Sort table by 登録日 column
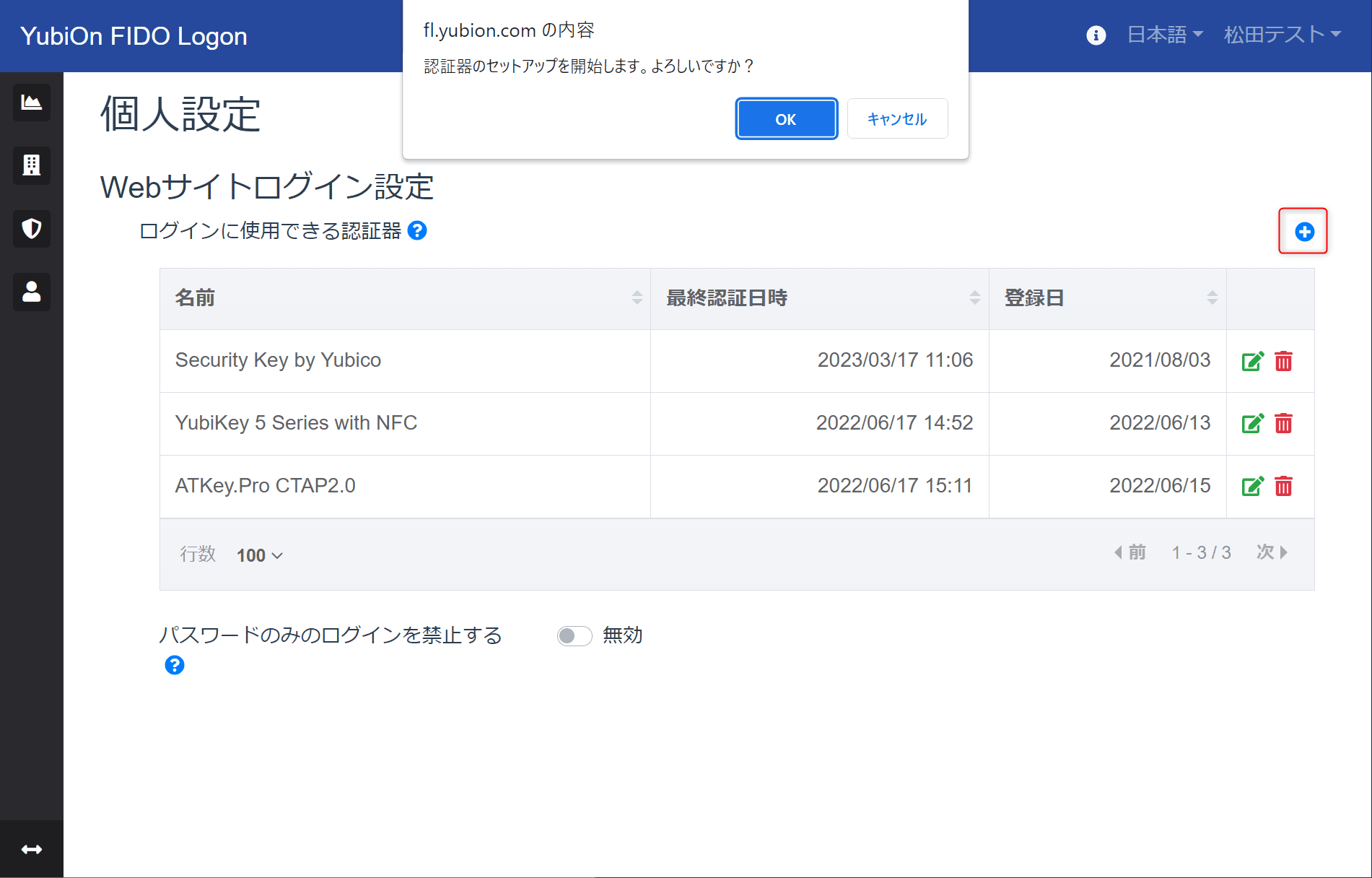The width and height of the screenshot is (1372, 878). click(1108, 298)
